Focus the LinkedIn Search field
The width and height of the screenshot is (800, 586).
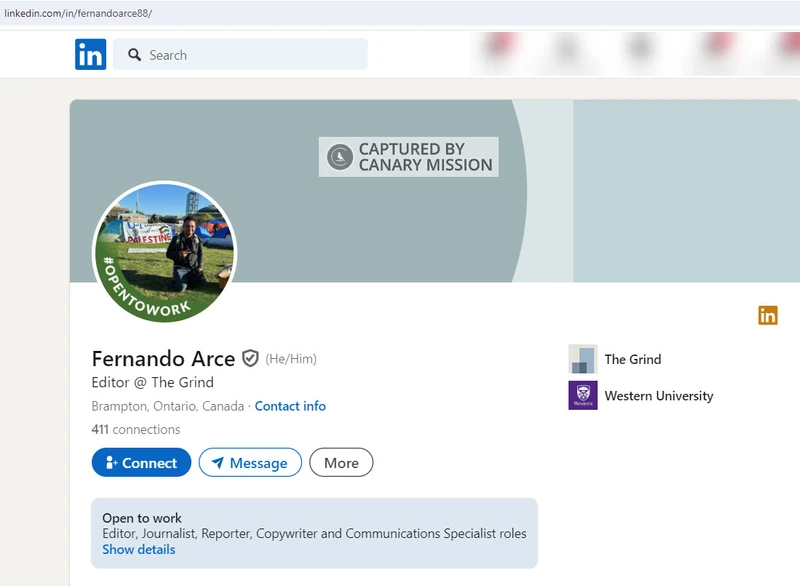(240, 54)
